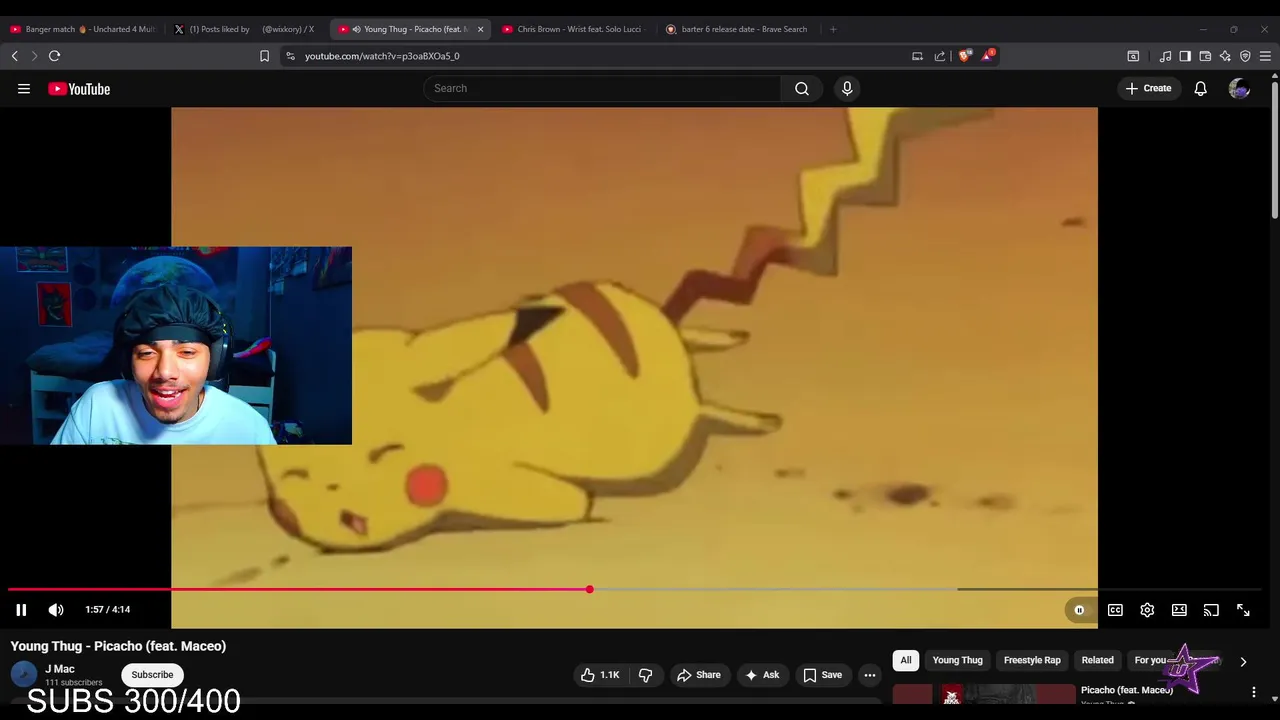Open suggested Picacho (feat. Maceo) title
This screenshot has height=720, width=1280.
(x=1127, y=690)
